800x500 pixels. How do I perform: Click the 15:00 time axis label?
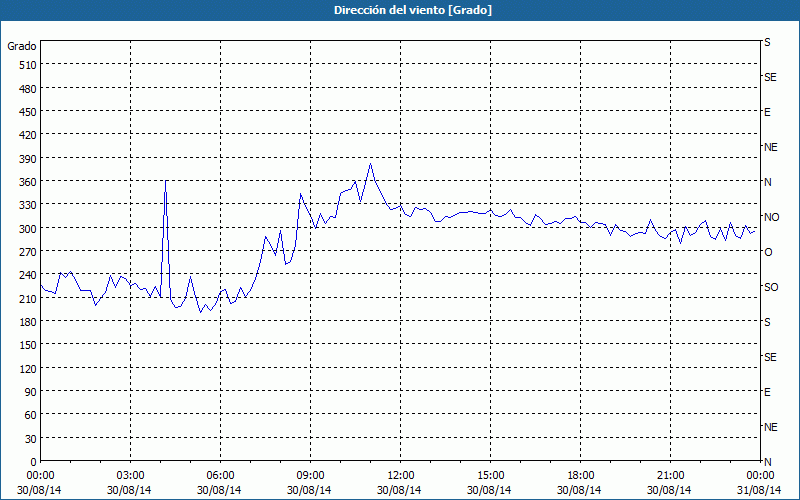[x=490, y=476]
